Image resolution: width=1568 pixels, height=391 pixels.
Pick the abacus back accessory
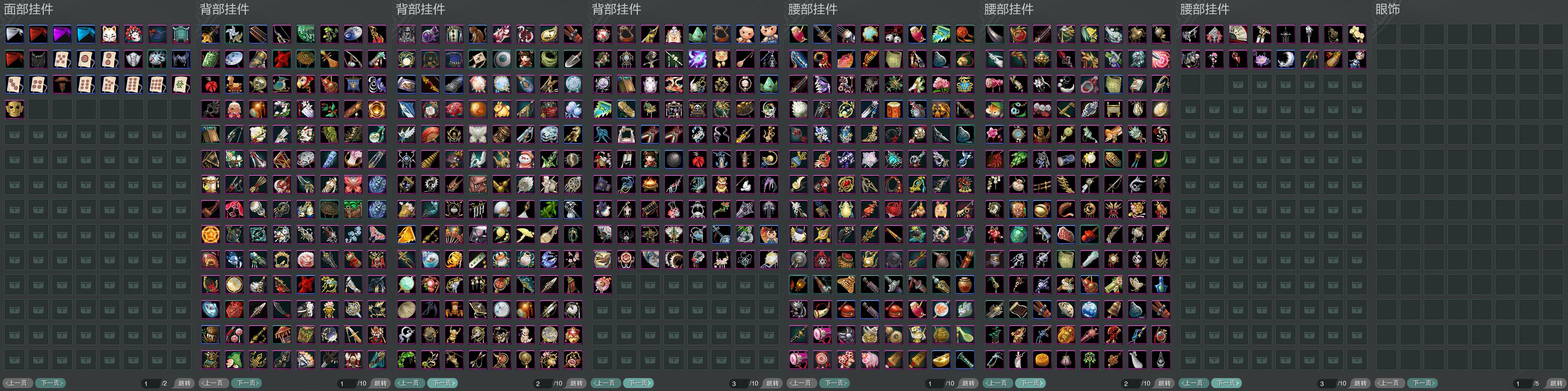(258, 34)
